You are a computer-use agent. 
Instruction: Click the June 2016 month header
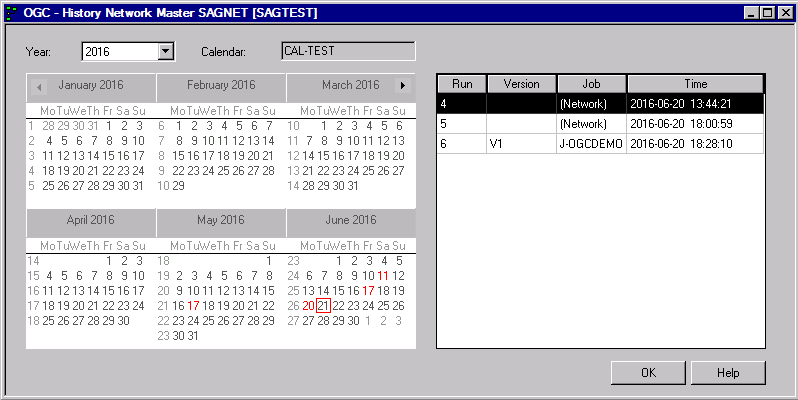[x=351, y=220]
